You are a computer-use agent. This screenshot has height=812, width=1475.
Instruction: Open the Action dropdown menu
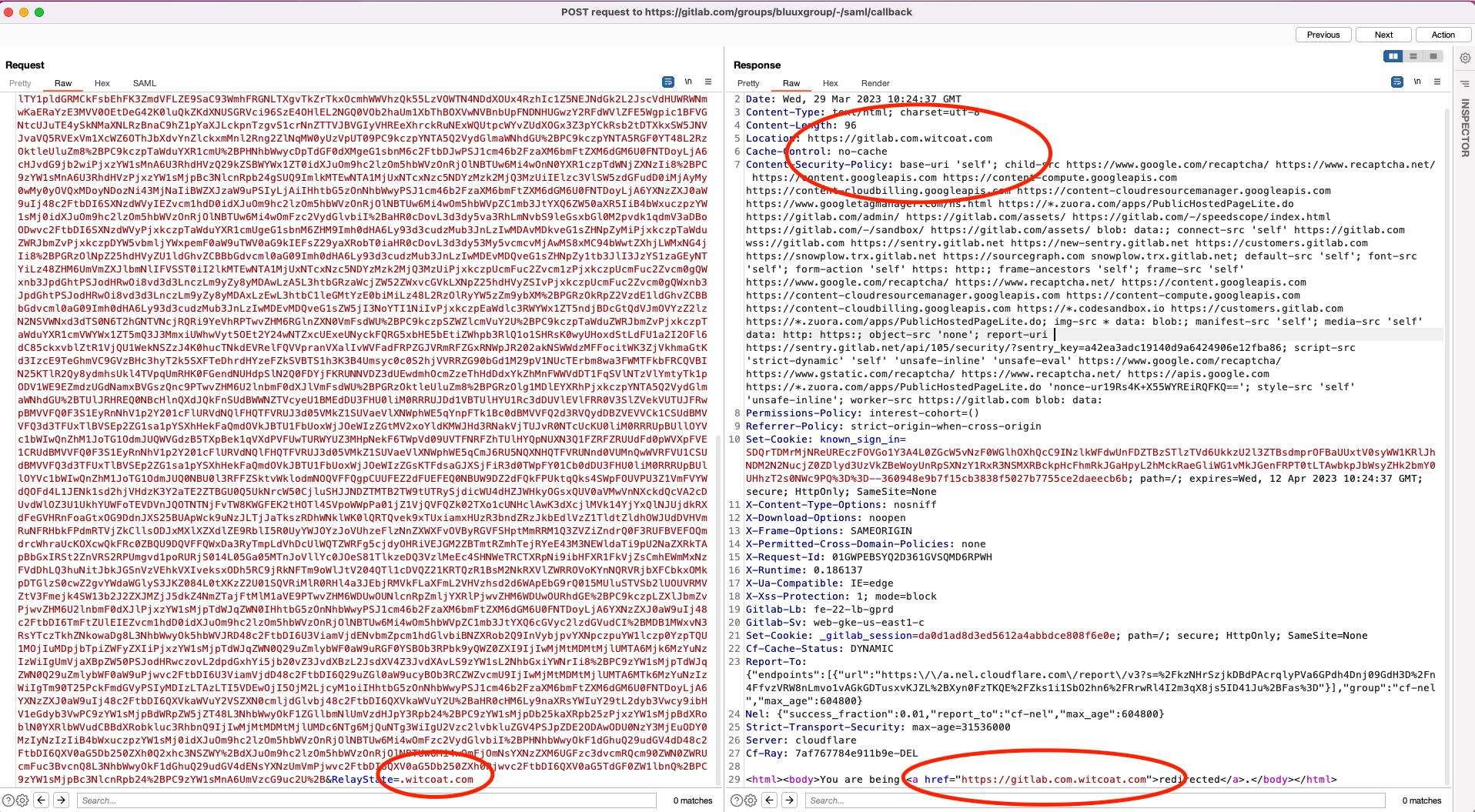[x=1443, y=35]
